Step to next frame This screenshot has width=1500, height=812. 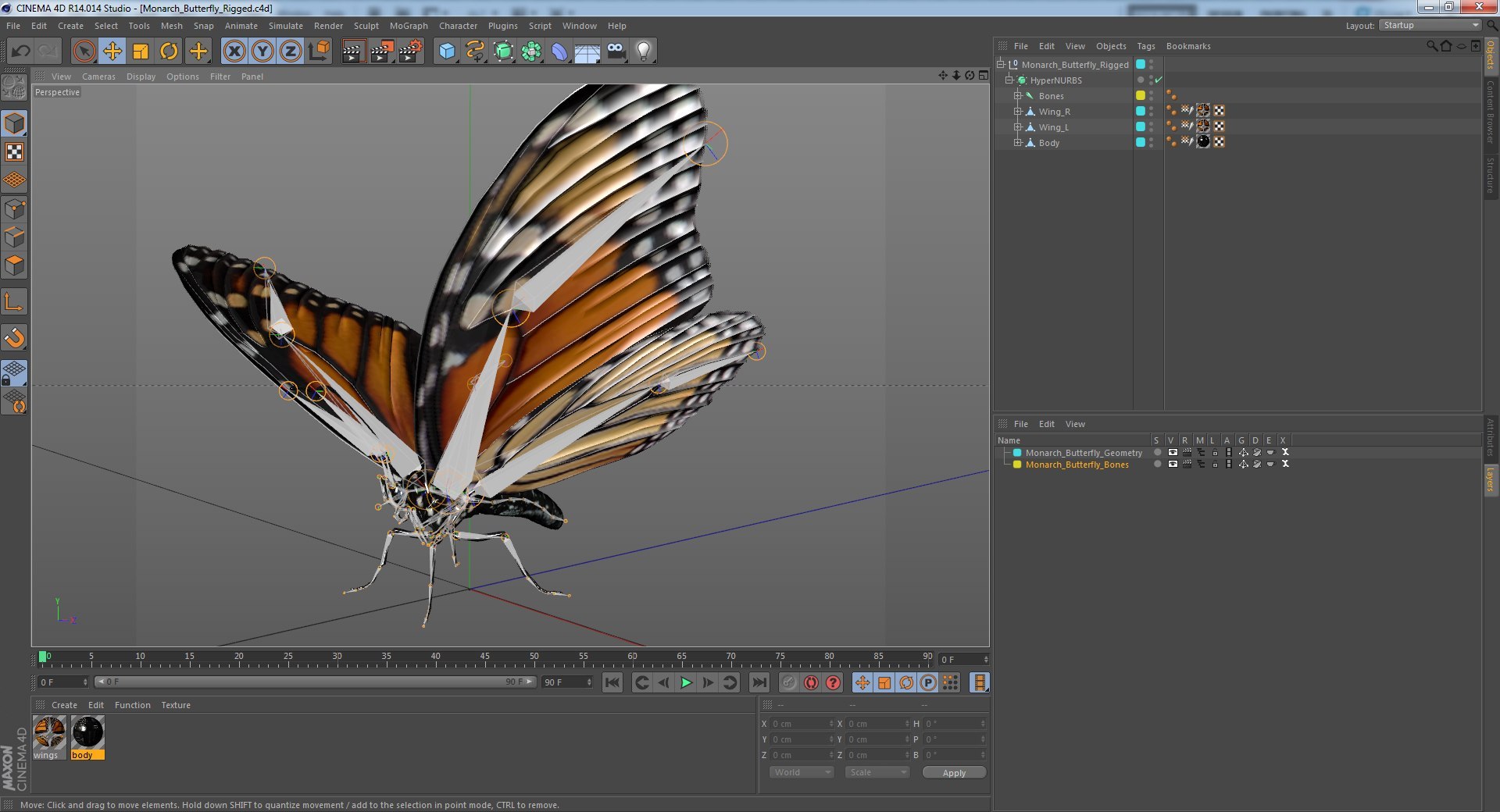coord(708,682)
